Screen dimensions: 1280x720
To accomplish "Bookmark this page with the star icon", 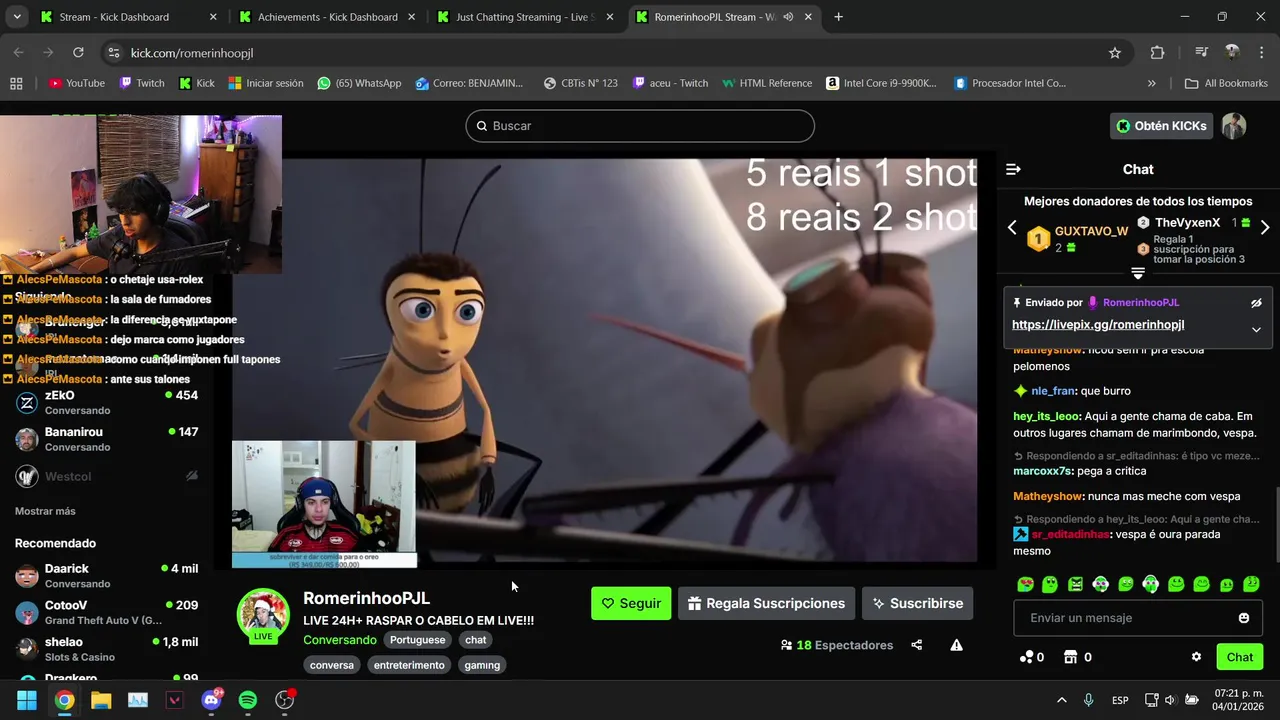I will [x=1115, y=53].
